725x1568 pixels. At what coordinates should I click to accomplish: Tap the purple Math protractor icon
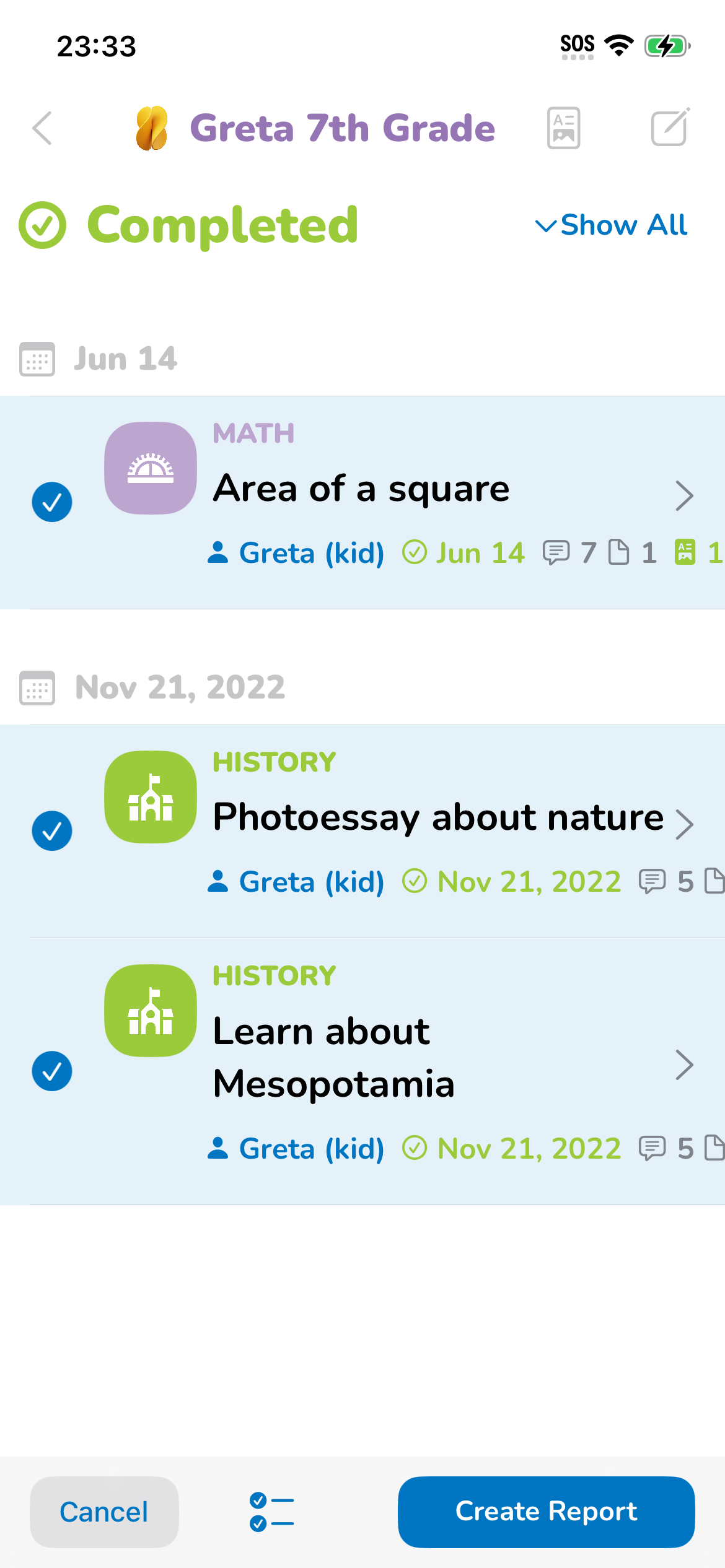(151, 468)
